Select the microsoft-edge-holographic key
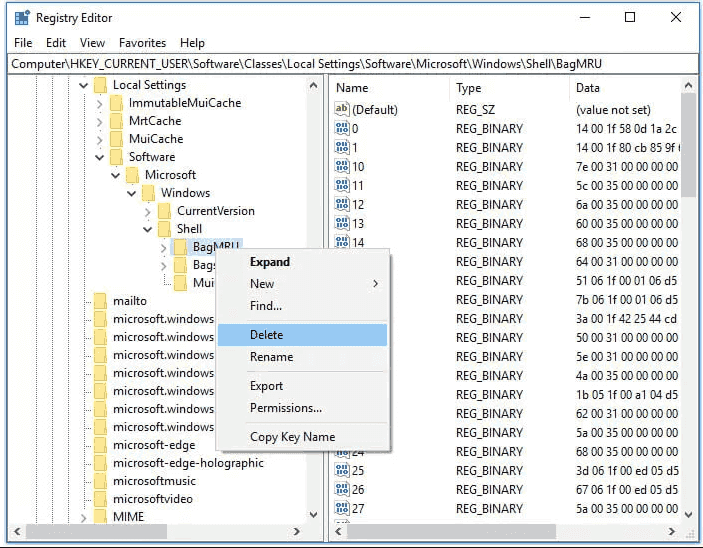The image size is (703, 548). pyautogui.click(x=188, y=463)
